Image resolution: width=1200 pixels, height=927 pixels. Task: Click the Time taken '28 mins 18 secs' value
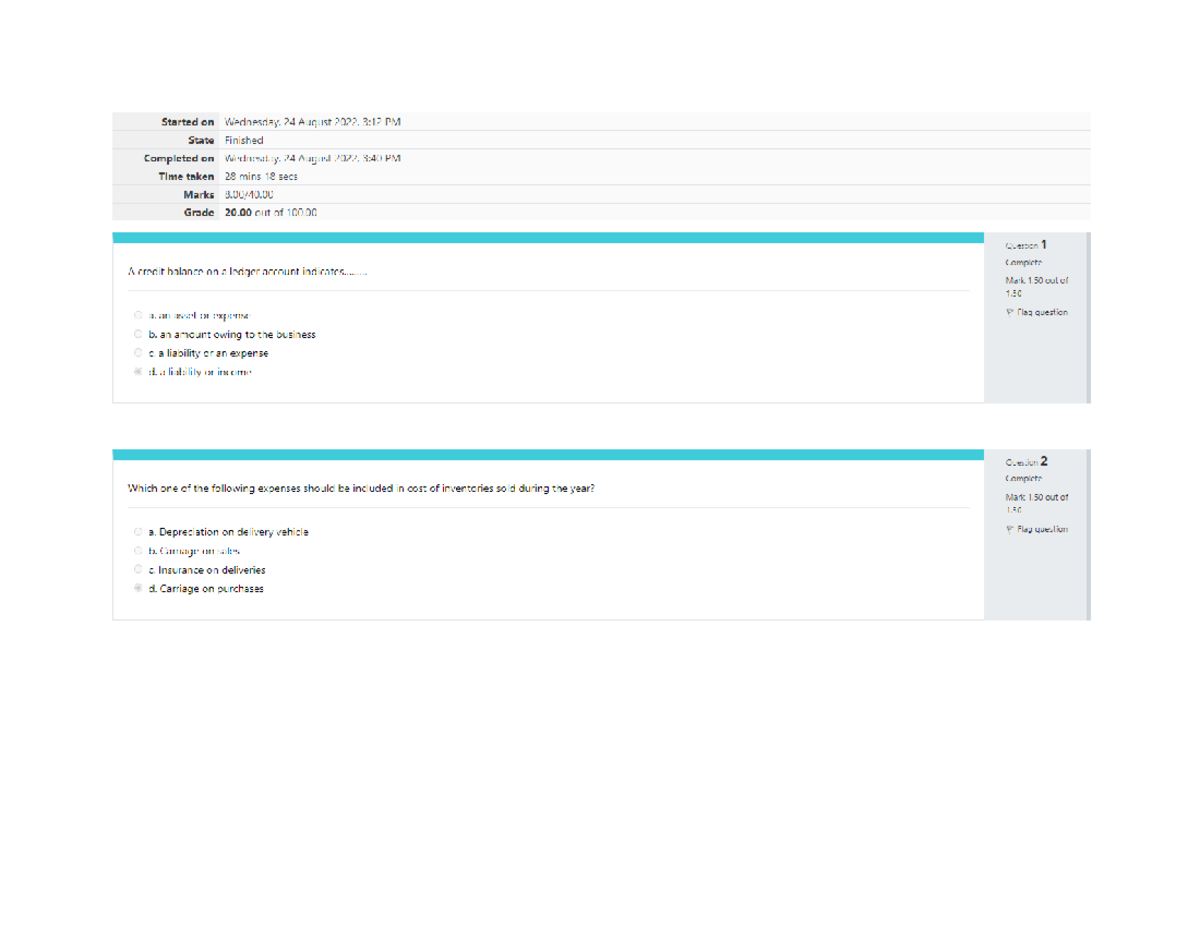tap(261, 176)
